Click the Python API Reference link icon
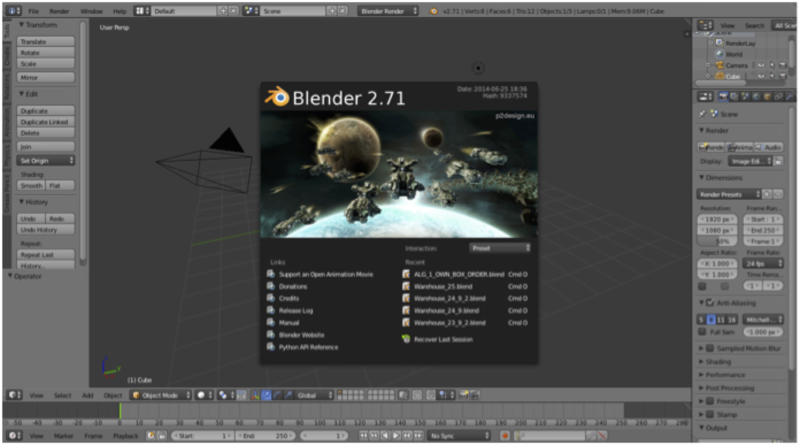800x445 pixels. pos(270,347)
